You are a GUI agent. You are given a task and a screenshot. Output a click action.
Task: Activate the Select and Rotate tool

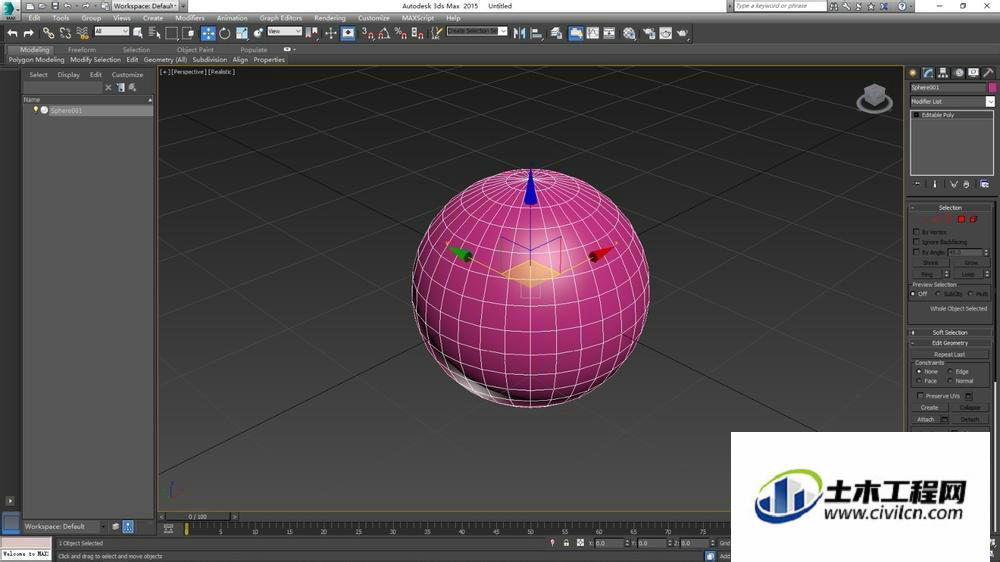tap(224, 33)
